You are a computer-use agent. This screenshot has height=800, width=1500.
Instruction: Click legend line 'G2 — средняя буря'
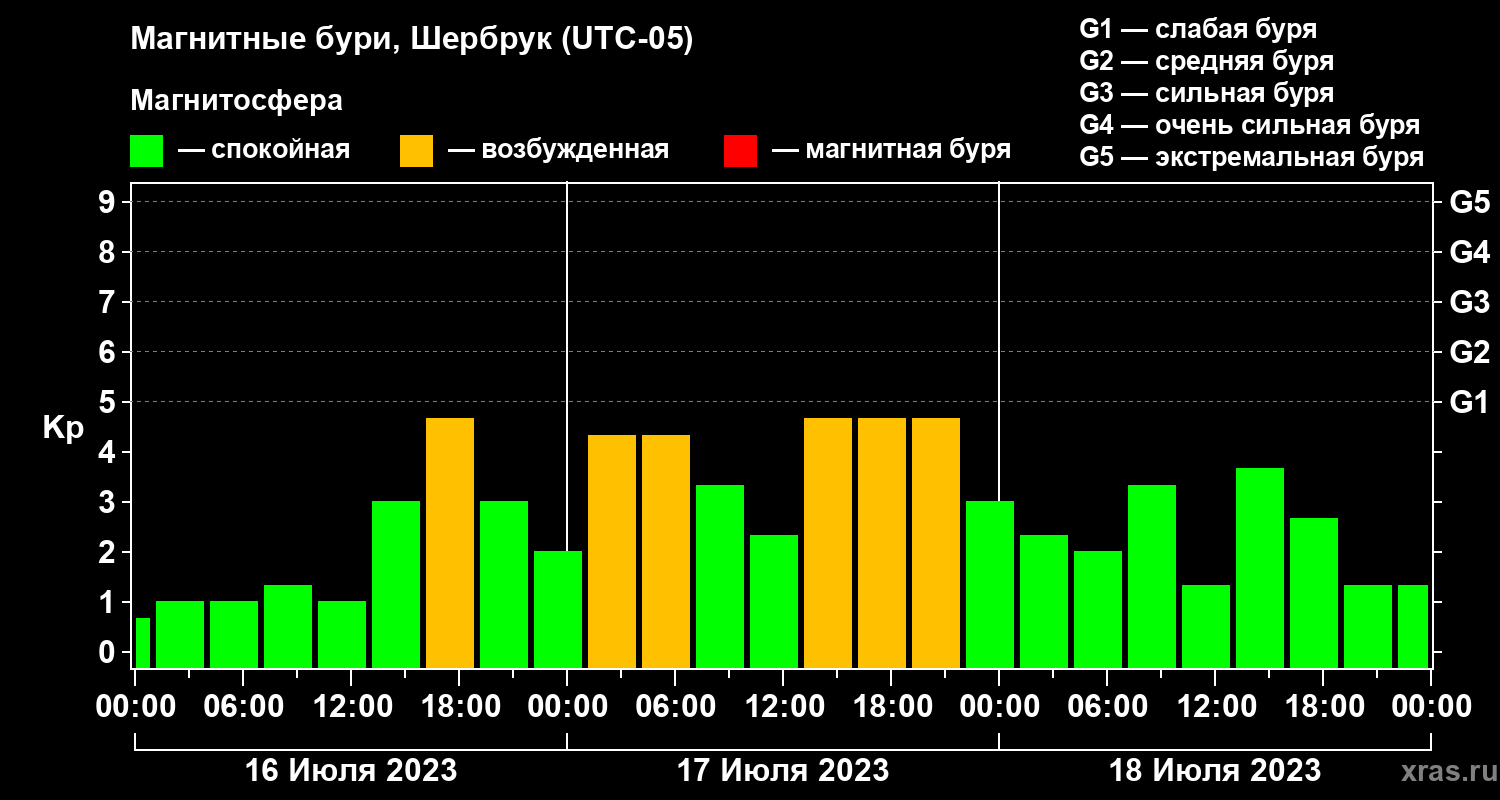(x=1206, y=61)
